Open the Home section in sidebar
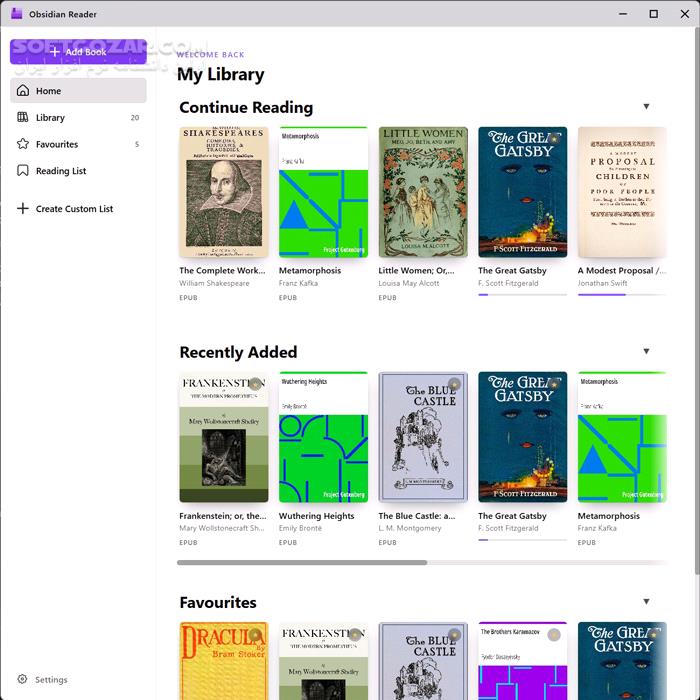This screenshot has width=700, height=700. (78, 91)
